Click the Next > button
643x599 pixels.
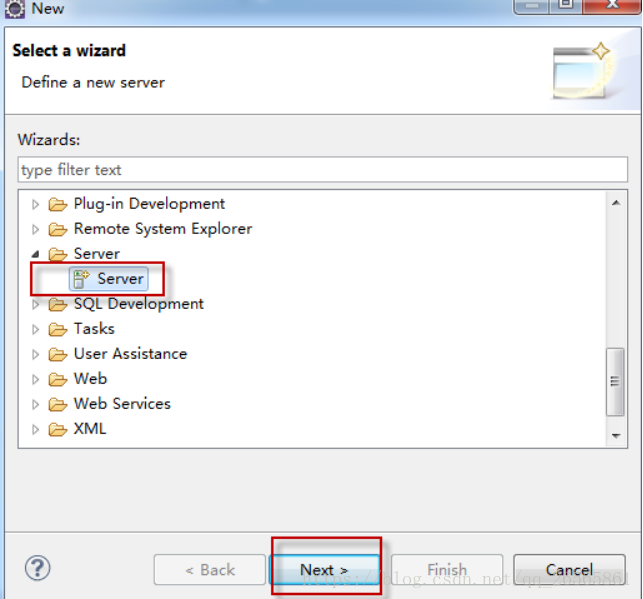point(324,569)
